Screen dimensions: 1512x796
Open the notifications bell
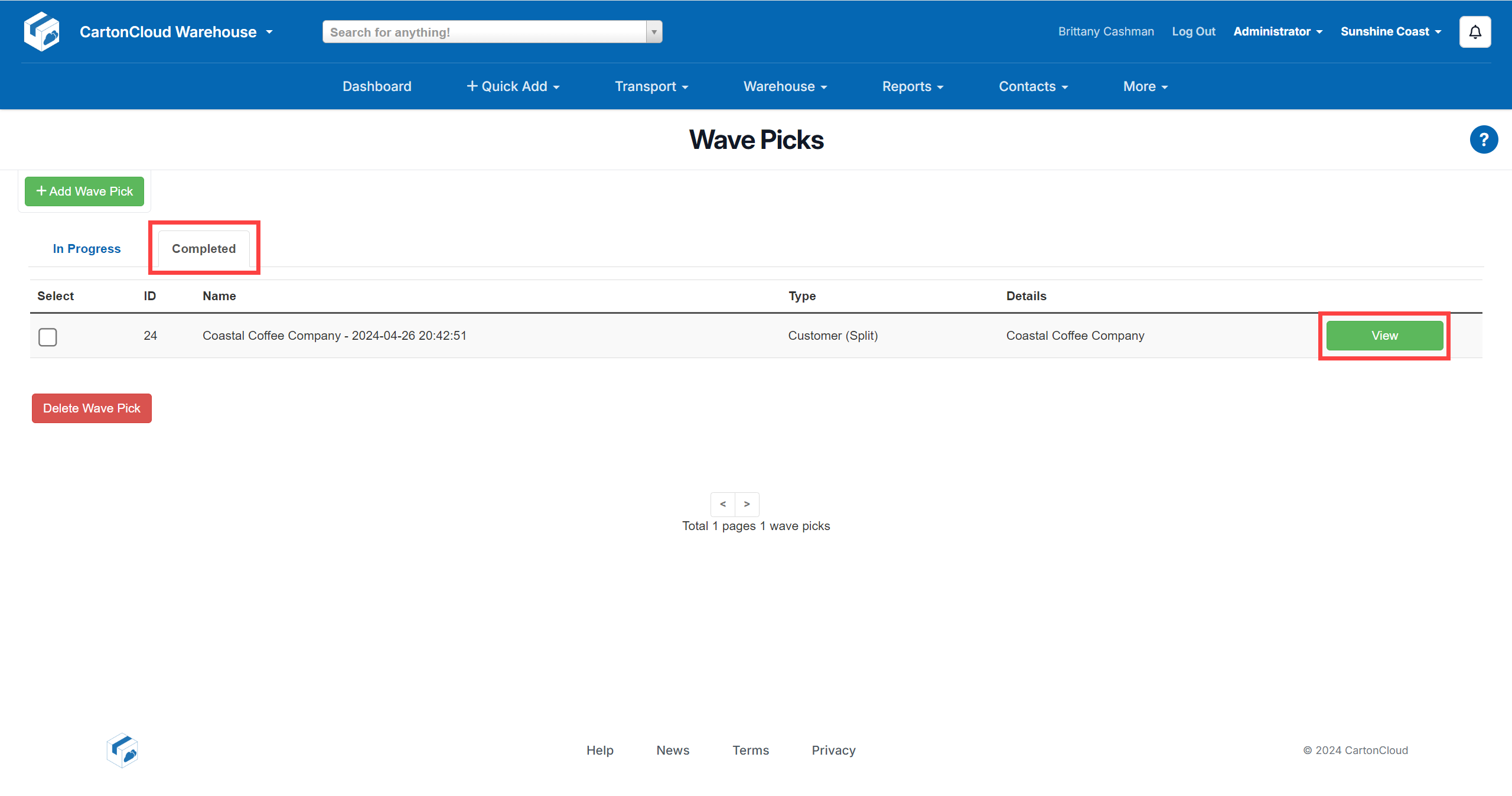[x=1475, y=32]
